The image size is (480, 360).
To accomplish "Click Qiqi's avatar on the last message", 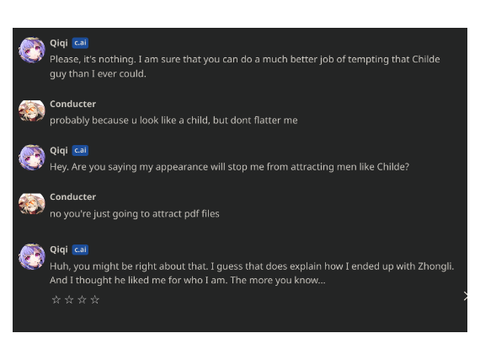I will [32, 256].
